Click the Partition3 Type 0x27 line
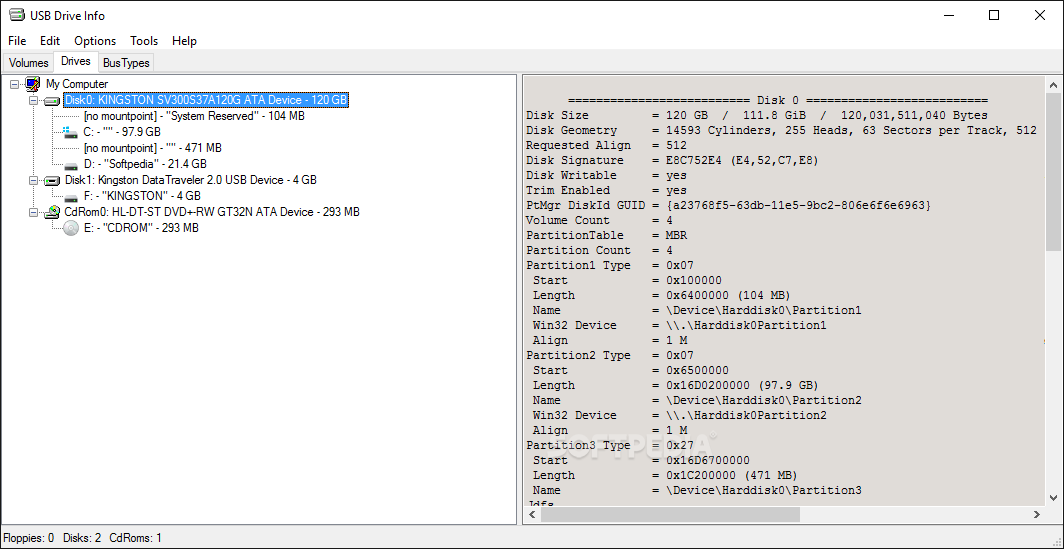The width and height of the screenshot is (1064, 549). point(609,445)
